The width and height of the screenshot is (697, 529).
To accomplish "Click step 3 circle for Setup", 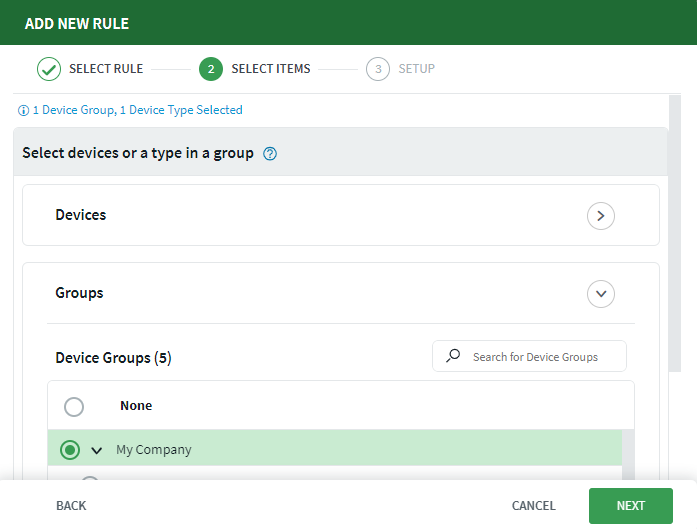I will 378,69.
